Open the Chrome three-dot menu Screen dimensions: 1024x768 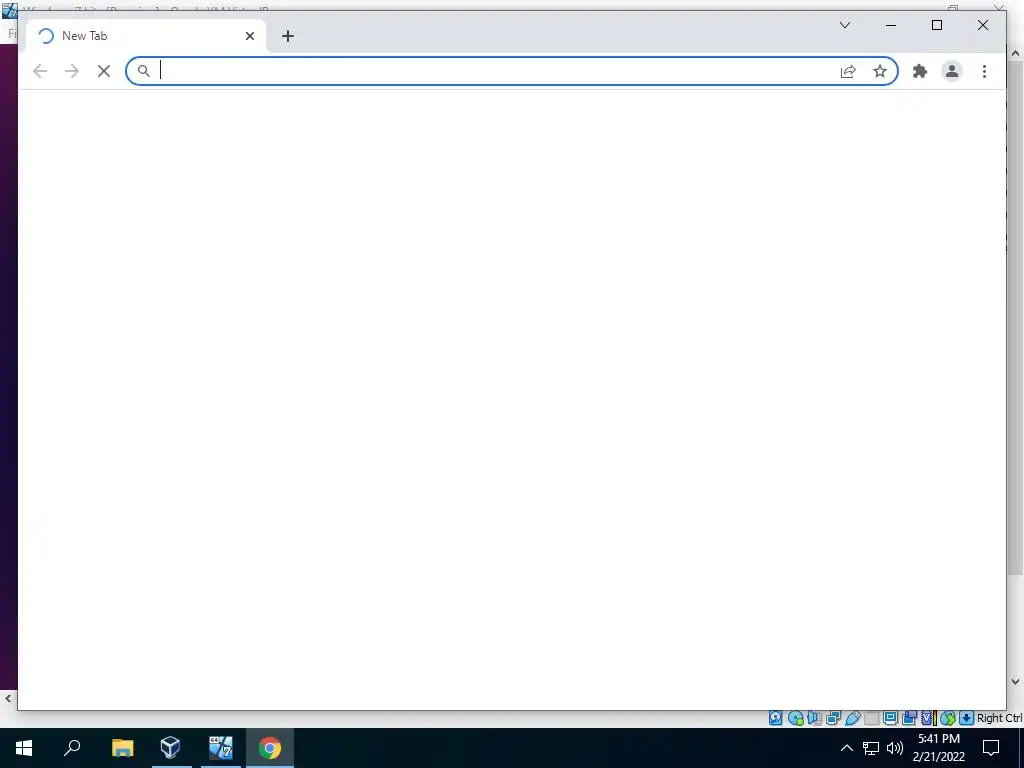tap(984, 71)
